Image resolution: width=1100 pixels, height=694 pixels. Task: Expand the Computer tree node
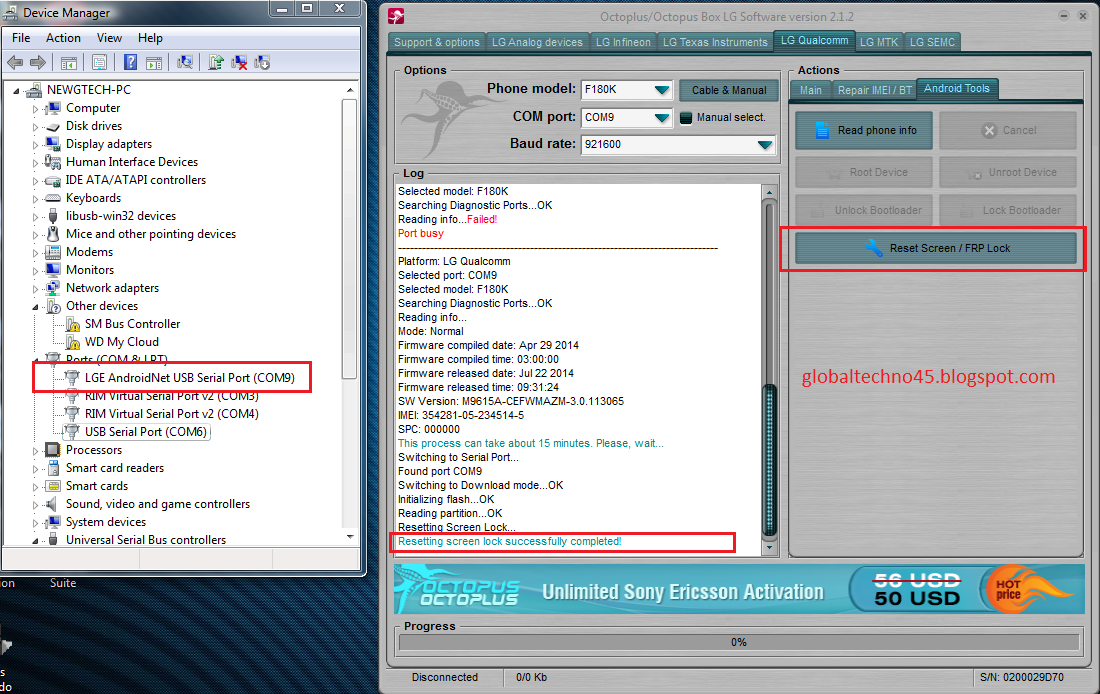(x=35, y=109)
